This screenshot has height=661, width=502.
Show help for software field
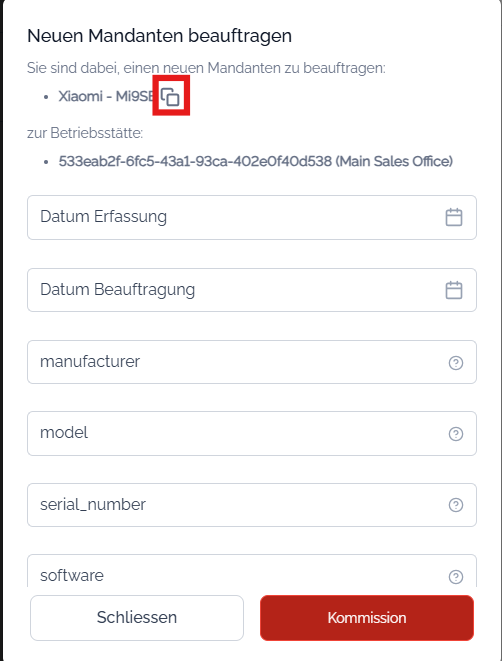[x=456, y=577]
